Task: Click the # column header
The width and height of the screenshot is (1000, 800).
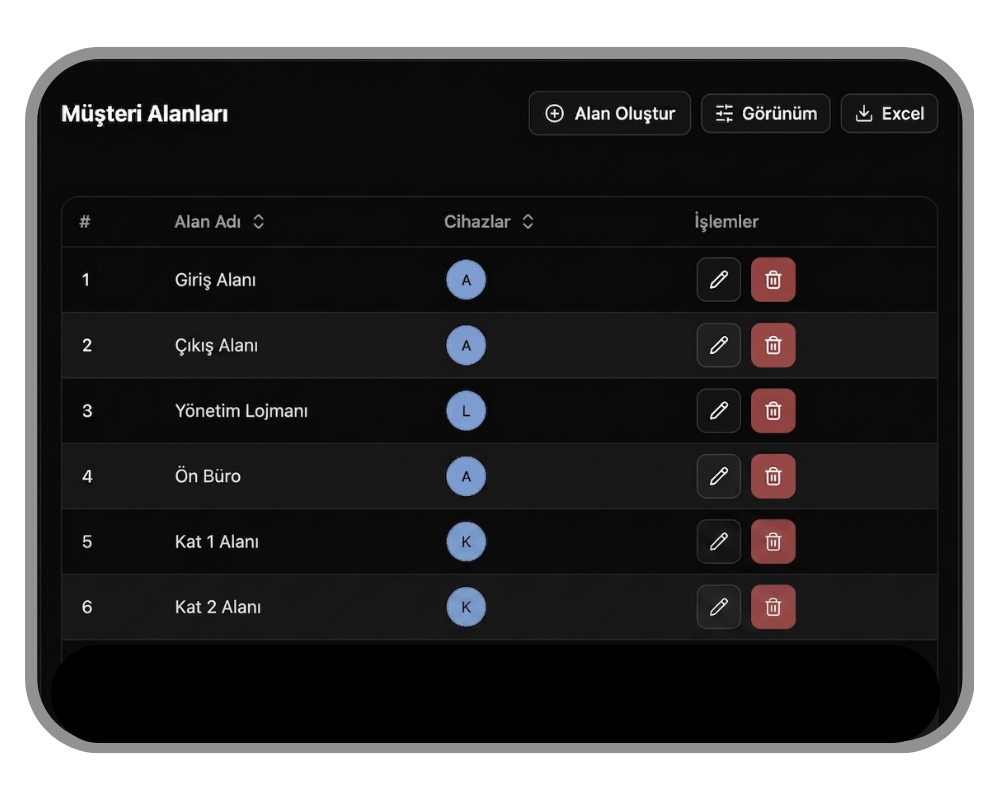Action: click(85, 221)
